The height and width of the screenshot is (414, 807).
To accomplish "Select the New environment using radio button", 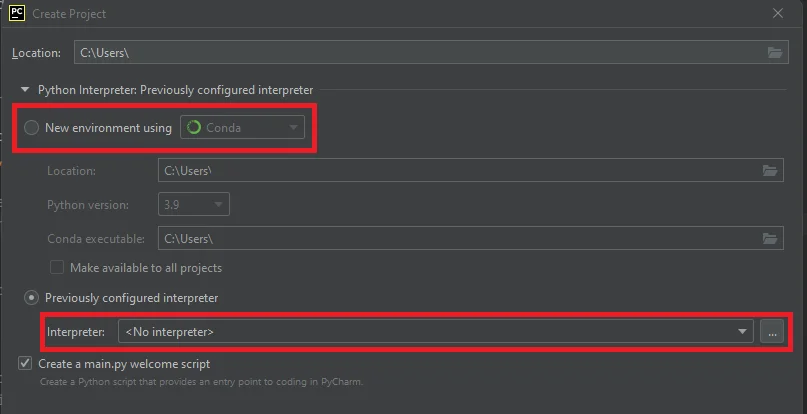I will 32,127.
